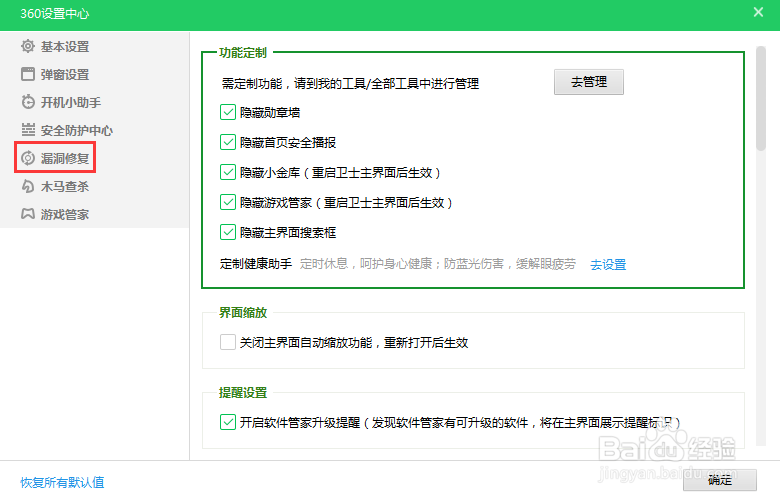Viewport: 780px width, 500px height.
Task: Click the 去管理 button
Action: (x=588, y=82)
